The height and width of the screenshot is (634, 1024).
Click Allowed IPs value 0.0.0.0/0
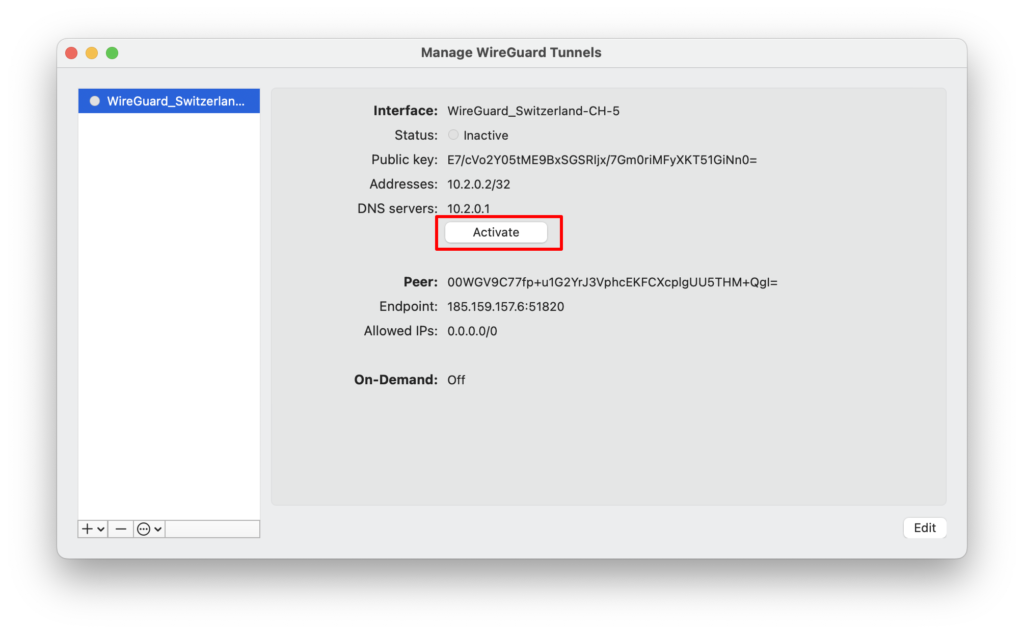[472, 331]
